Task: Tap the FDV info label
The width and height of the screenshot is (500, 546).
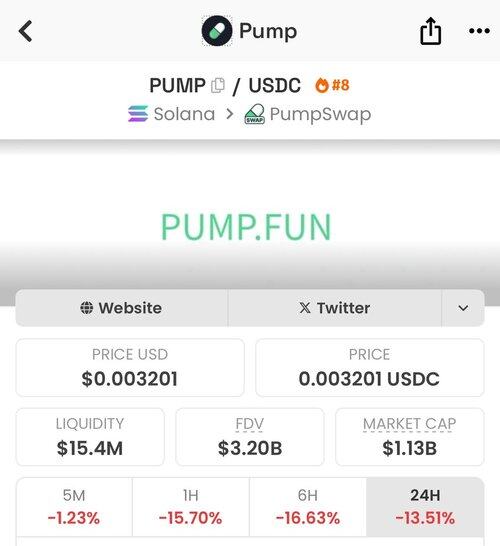Action: tap(250, 424)
